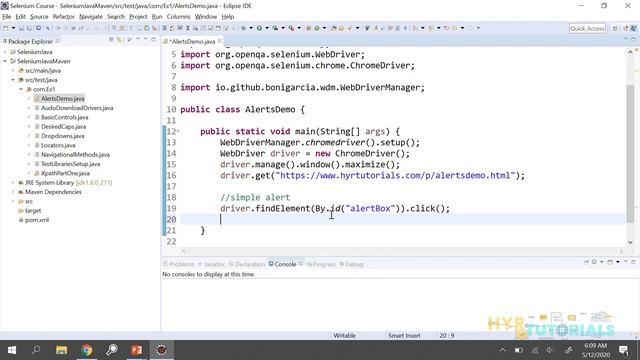Open the File menu
The image size is (640, 360).
[x=7, y=17]
